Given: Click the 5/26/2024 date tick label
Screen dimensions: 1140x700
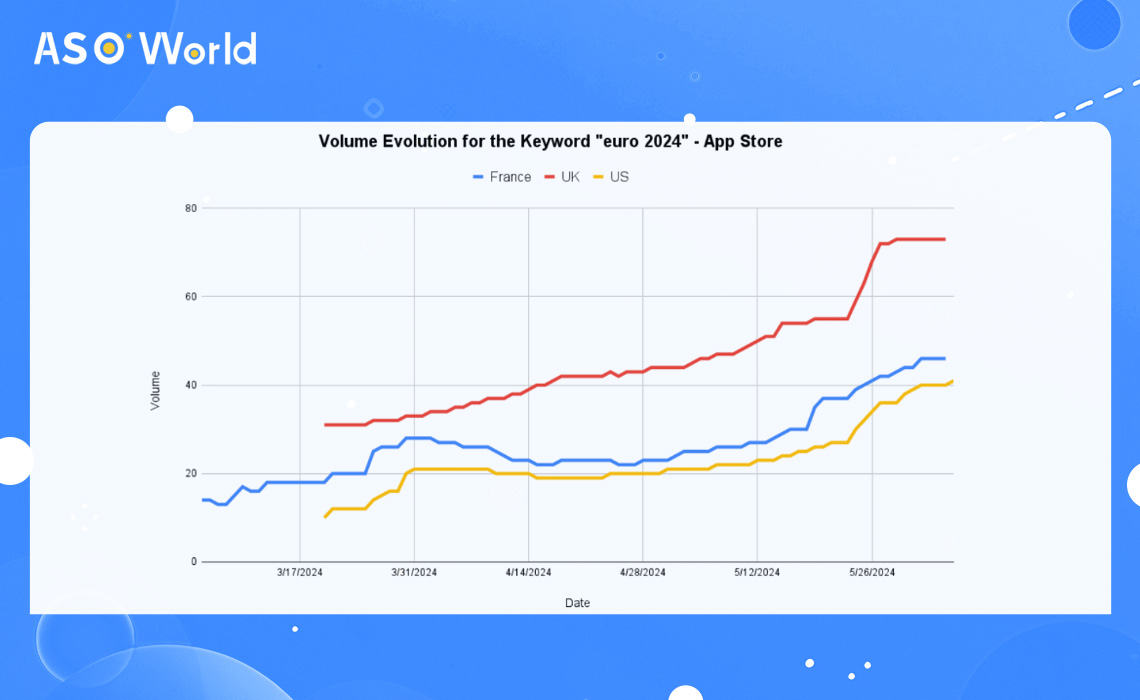Looking at the screenshot, I should [872, 572].
